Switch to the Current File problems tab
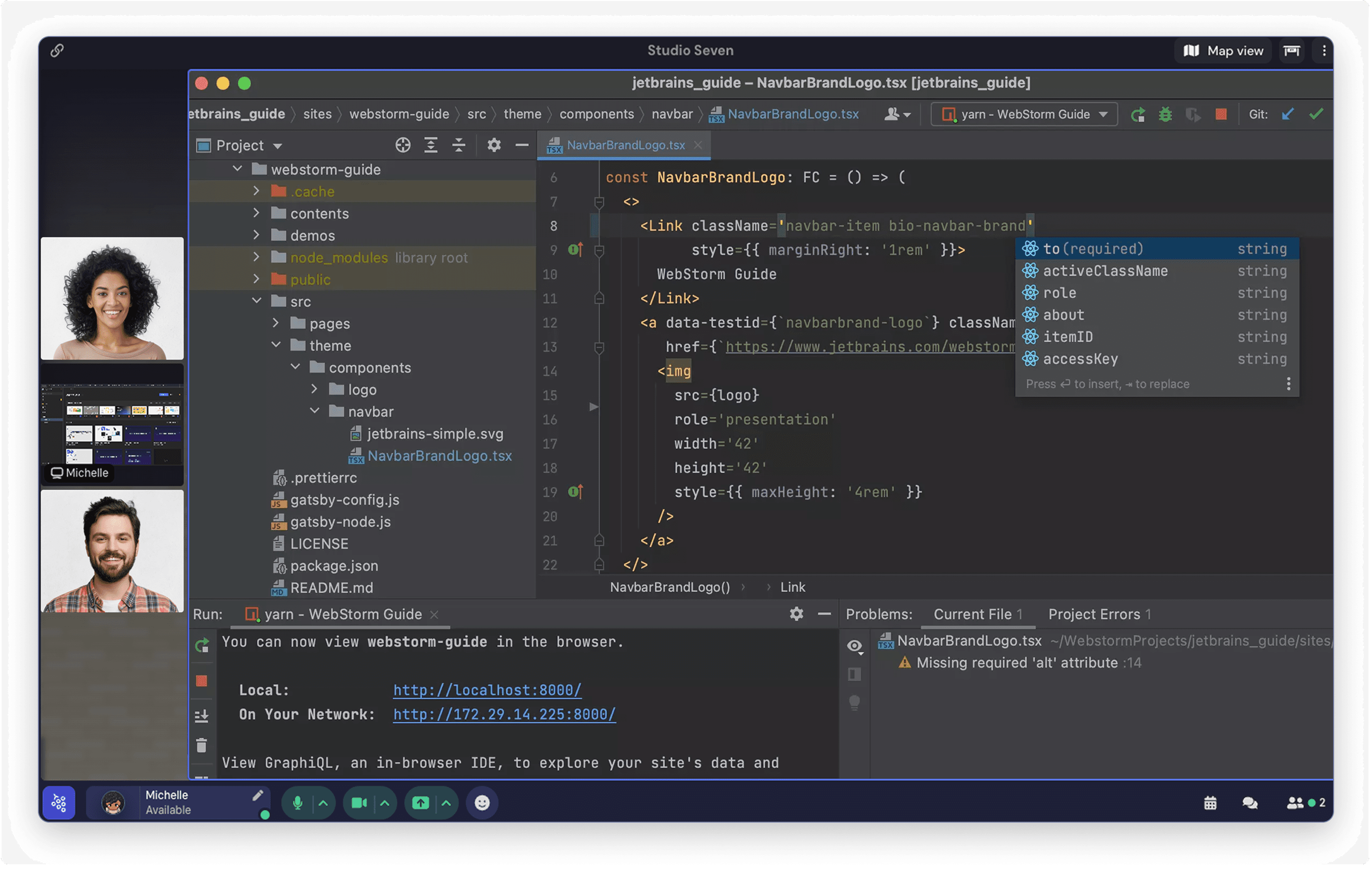This screenshot has width=1372, height=870. 978,615
